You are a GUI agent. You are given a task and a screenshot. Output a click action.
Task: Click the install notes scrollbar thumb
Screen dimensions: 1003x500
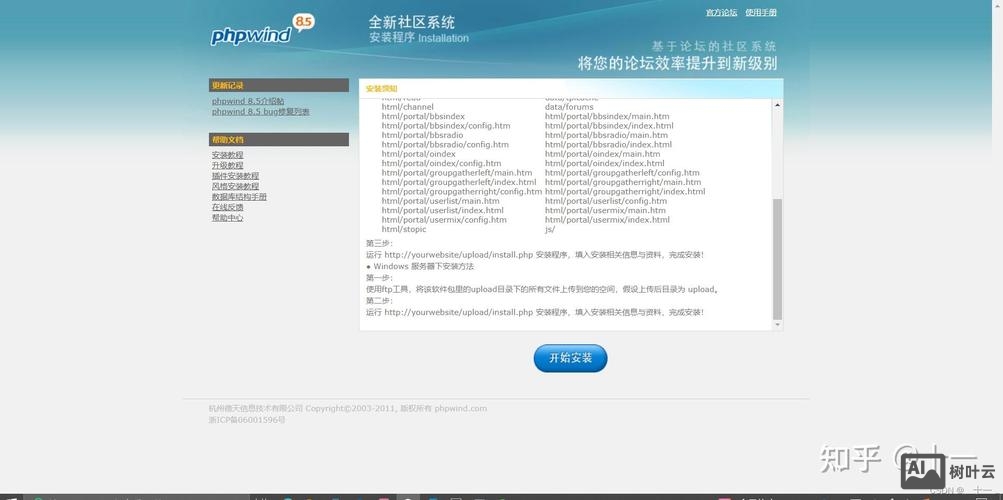click(777, 259)
